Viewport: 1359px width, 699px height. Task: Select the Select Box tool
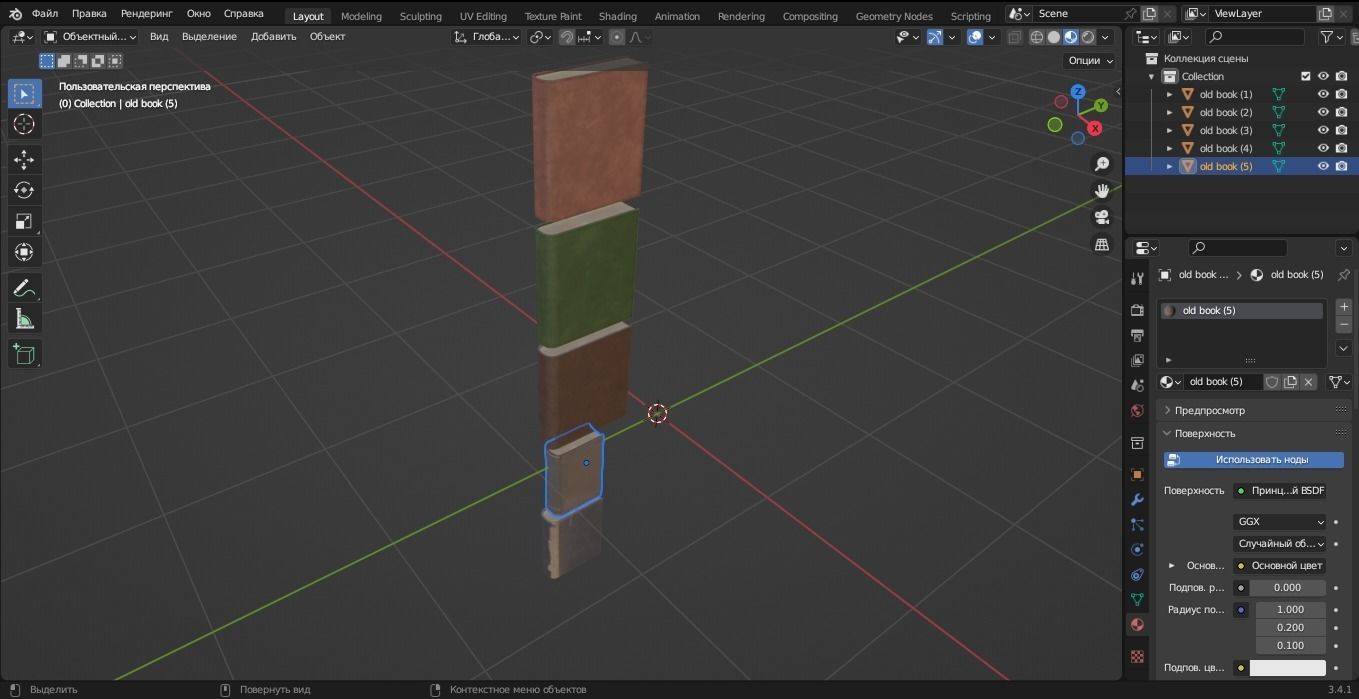24,93
